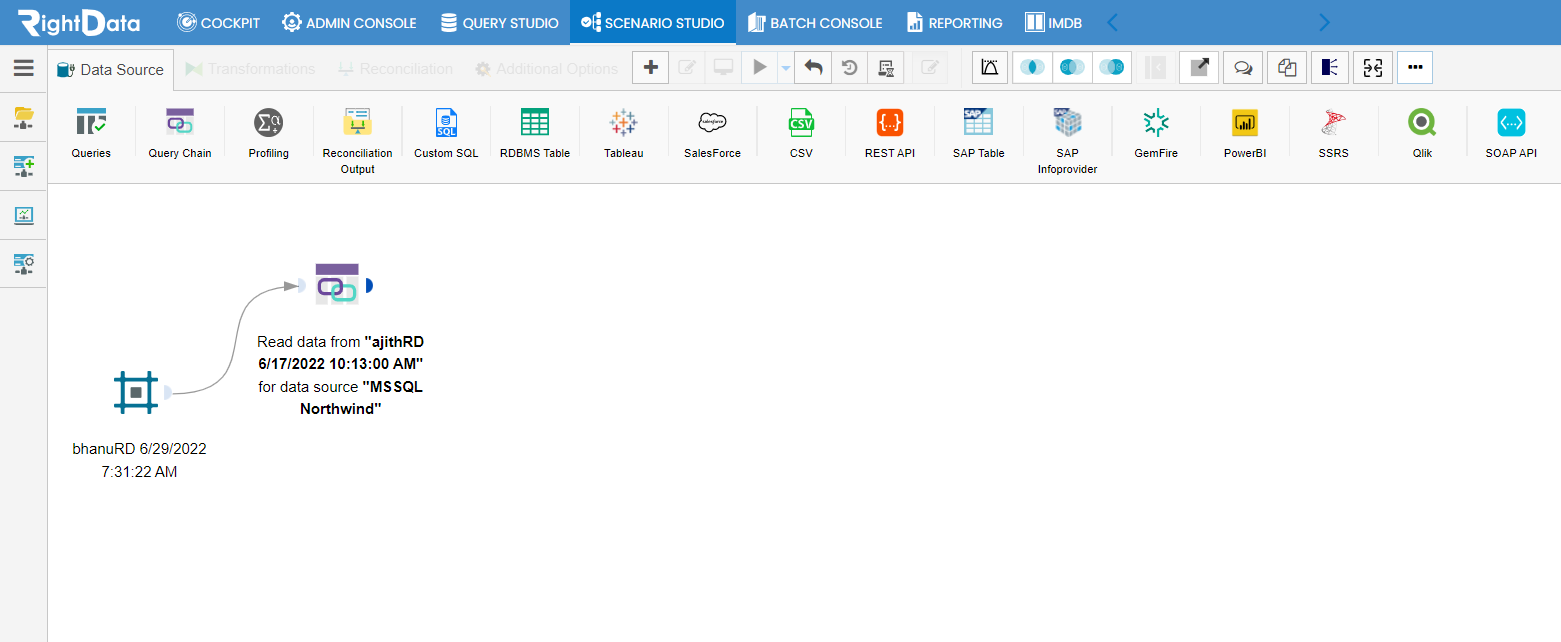This screenshot has height=642, width=1561.
Task: Select the intersection Venn icon
Action: (x=1032, y=68)
